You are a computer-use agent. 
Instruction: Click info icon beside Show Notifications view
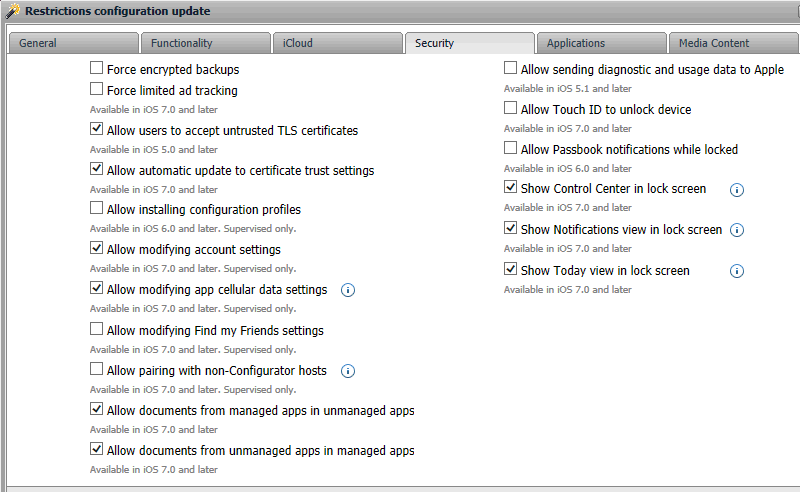pos(737,230)
